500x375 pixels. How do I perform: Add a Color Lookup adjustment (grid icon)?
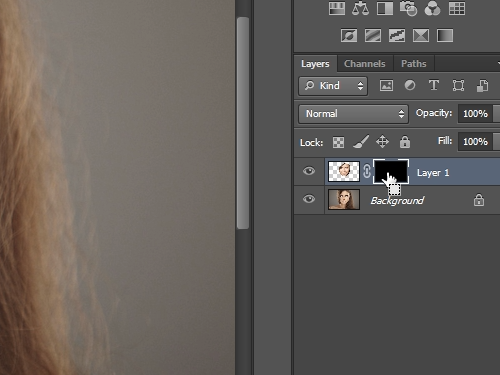pyautogui.click(x=457, y=8)
